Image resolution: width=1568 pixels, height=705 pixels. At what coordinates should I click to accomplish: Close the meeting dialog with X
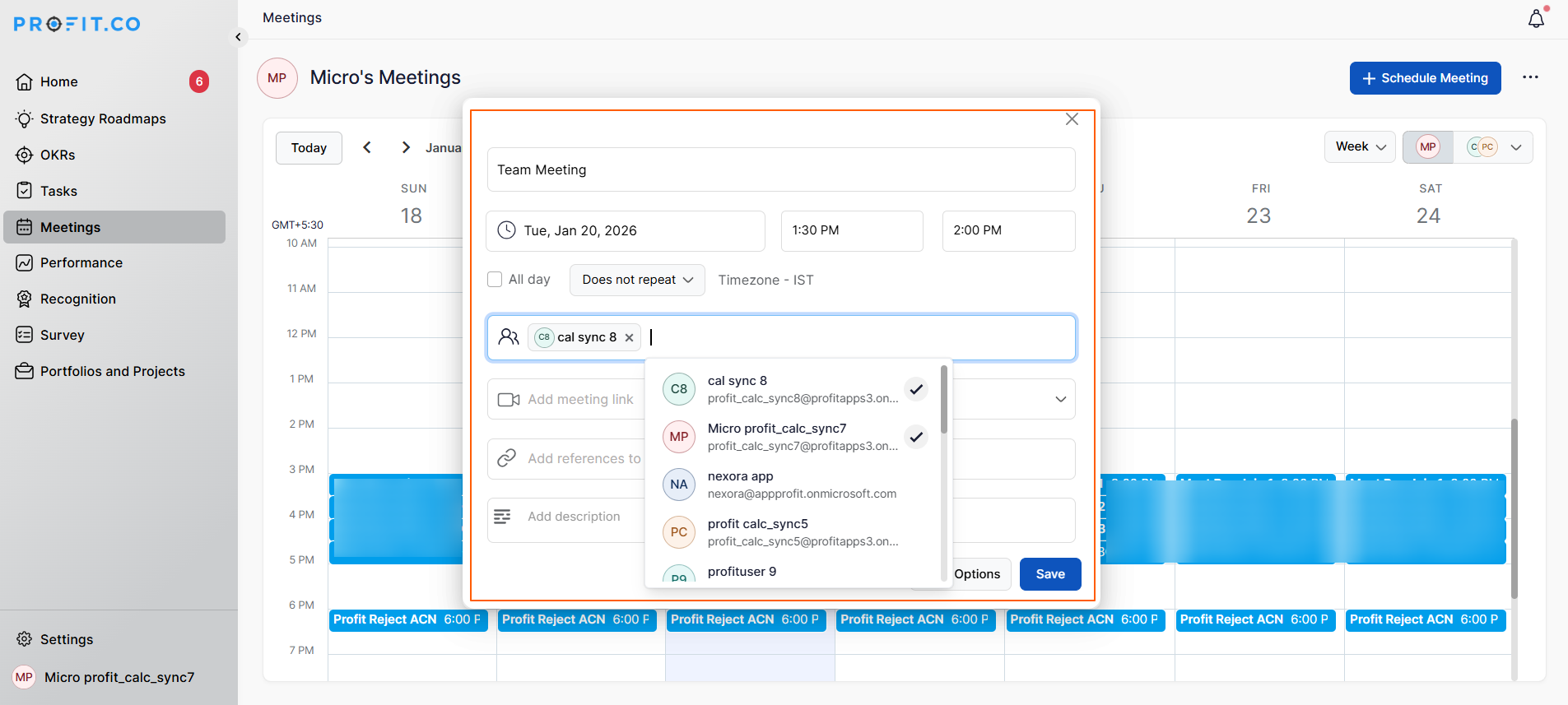click(x=1072, y=119)
